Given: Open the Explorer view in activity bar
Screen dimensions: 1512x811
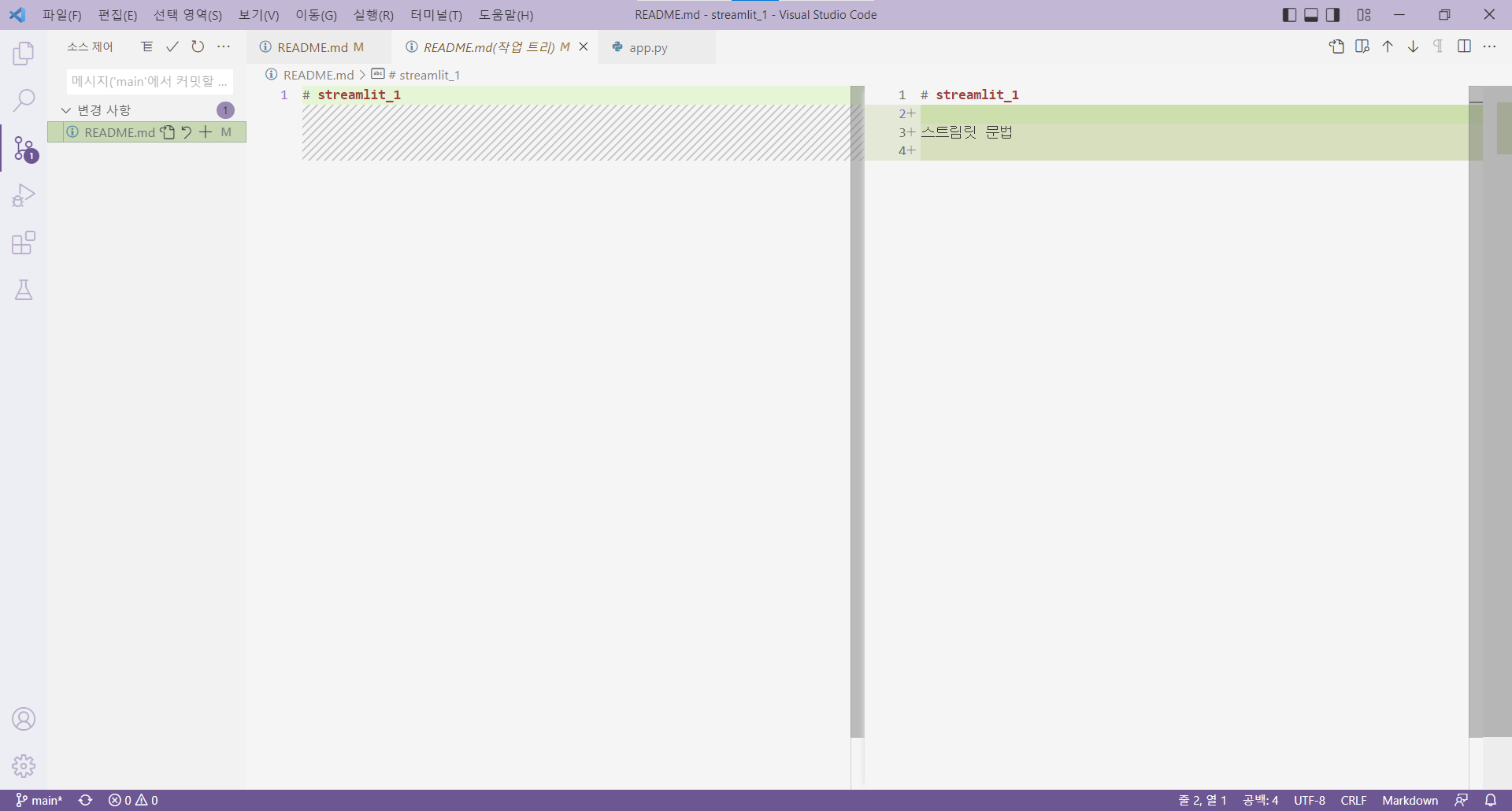Looking at the screenshot, I should (24, 54).
